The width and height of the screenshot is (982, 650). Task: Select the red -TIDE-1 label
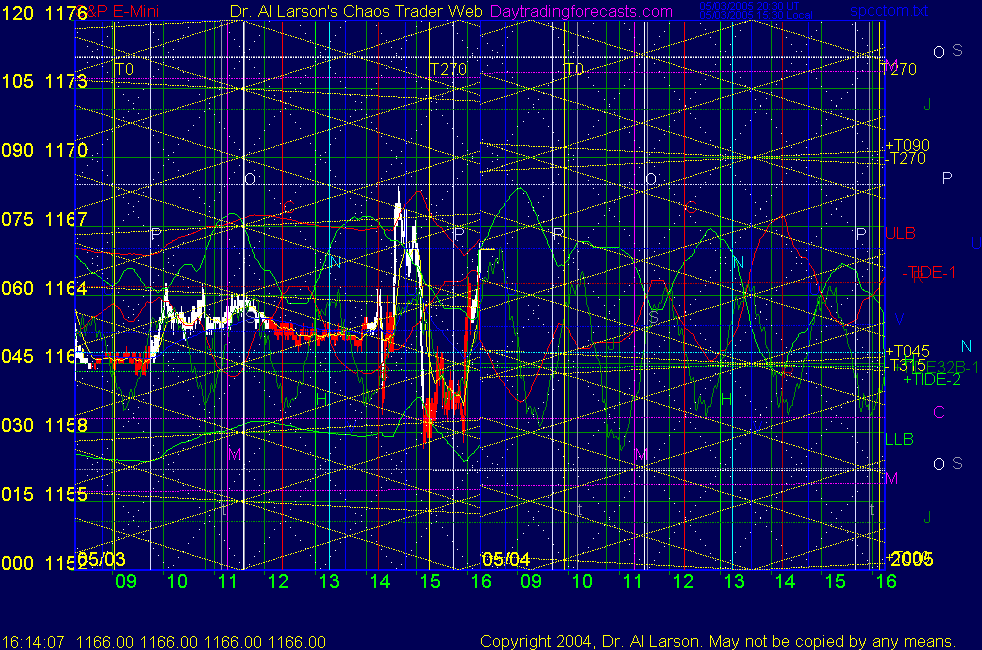928,272
